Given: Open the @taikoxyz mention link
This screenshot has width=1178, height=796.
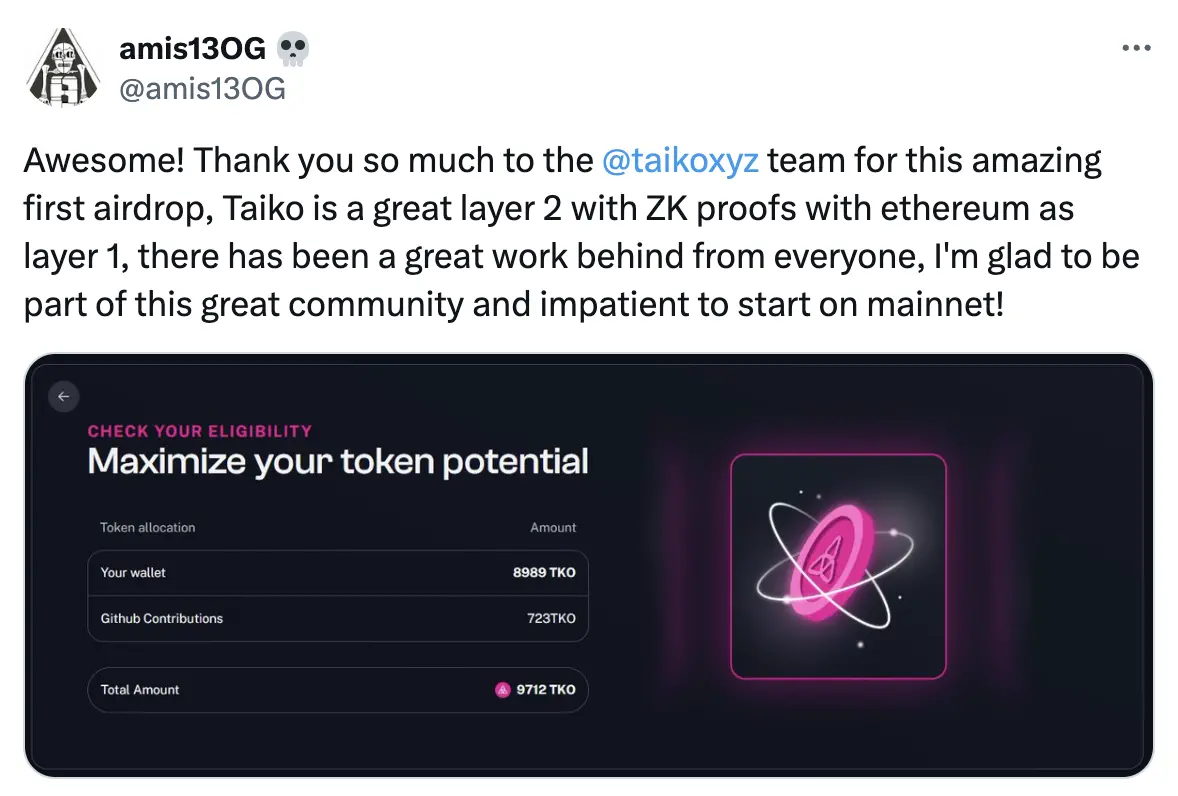Looking at the screenshot, I should (681, 161).
